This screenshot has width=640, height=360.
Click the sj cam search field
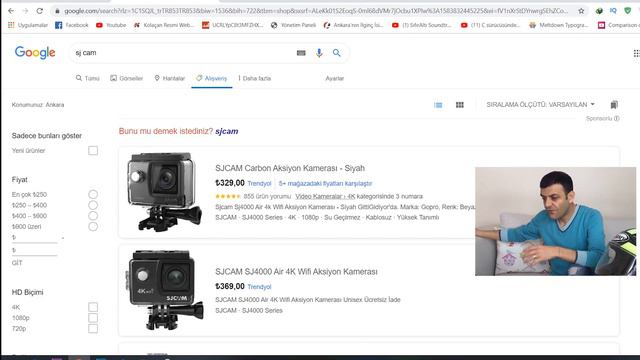[184, 53]
